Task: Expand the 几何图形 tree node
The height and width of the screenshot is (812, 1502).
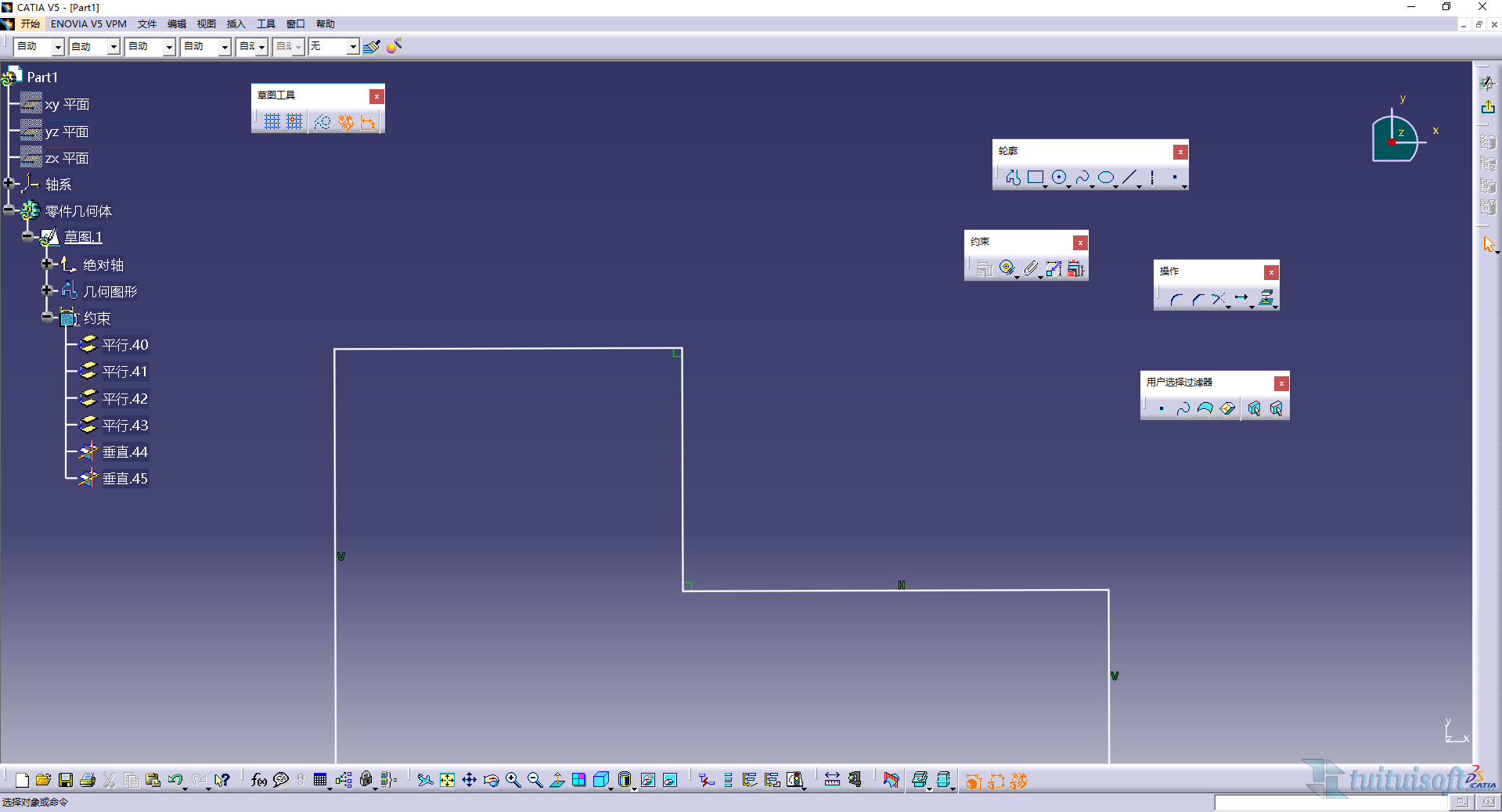Action: [47, 291]
